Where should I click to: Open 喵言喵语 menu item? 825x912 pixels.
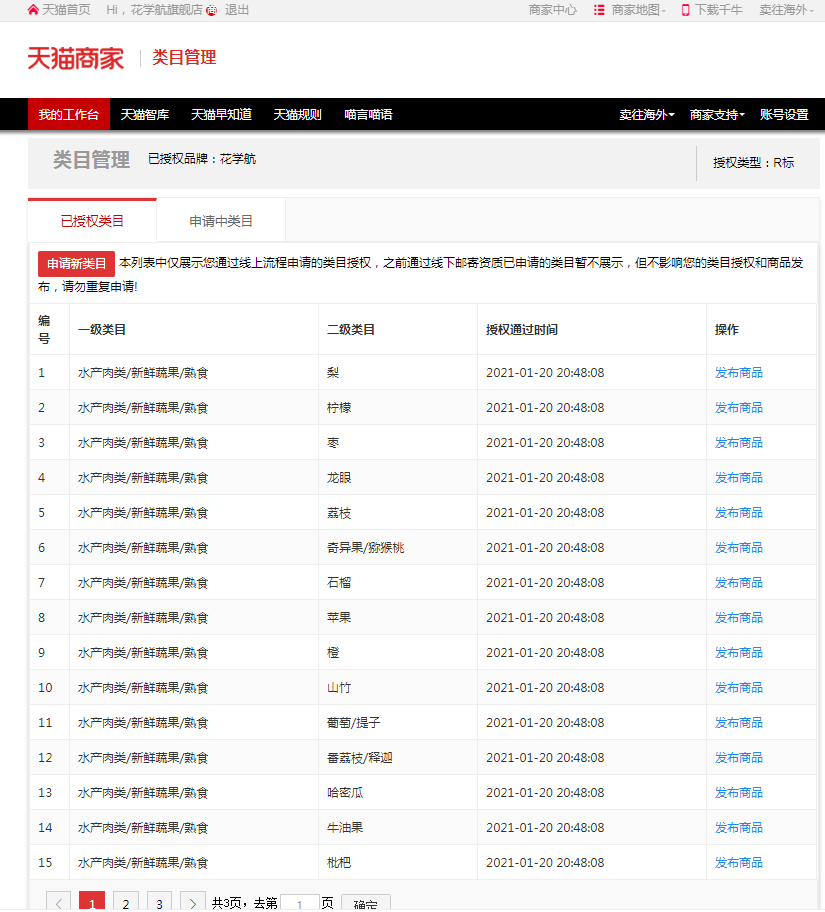click(368, 115)
